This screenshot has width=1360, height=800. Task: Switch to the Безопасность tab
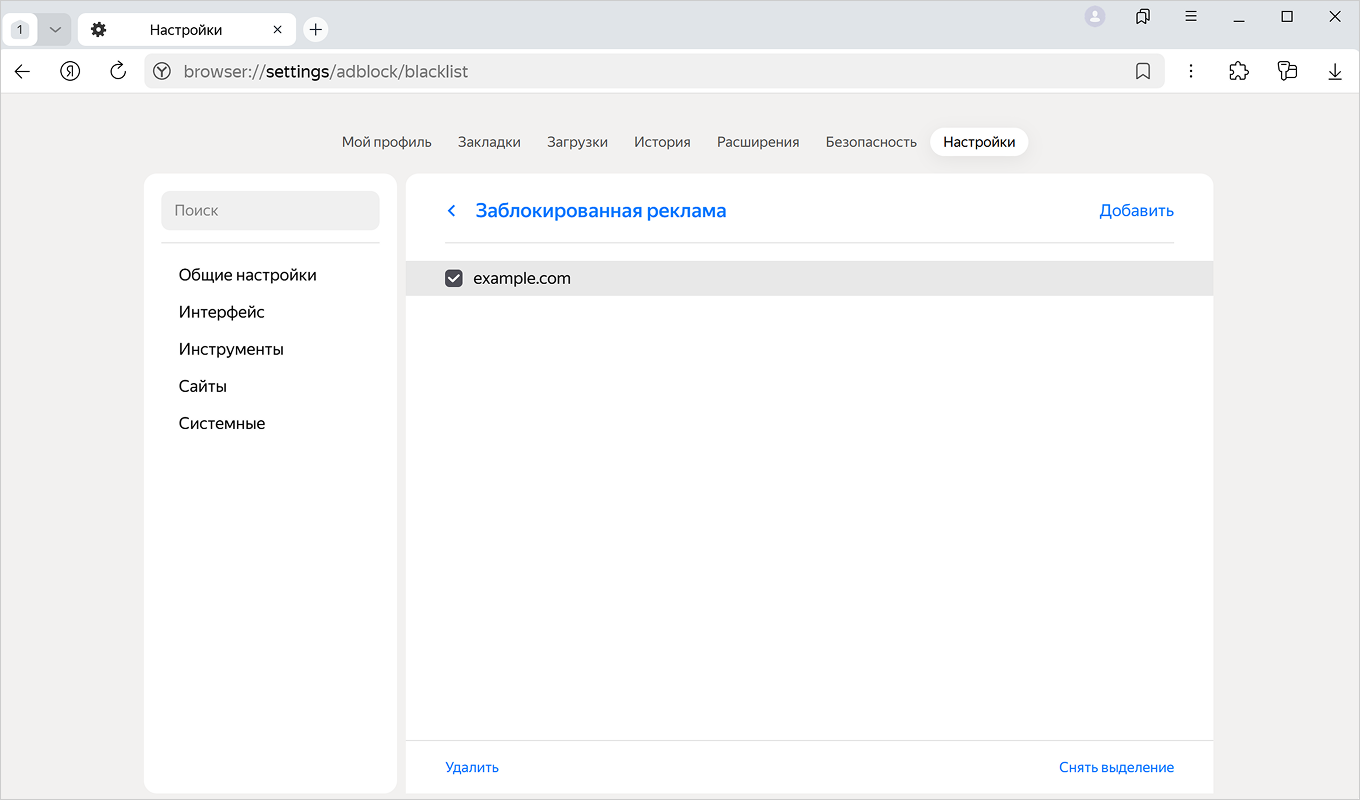click(x=871, y=142)
